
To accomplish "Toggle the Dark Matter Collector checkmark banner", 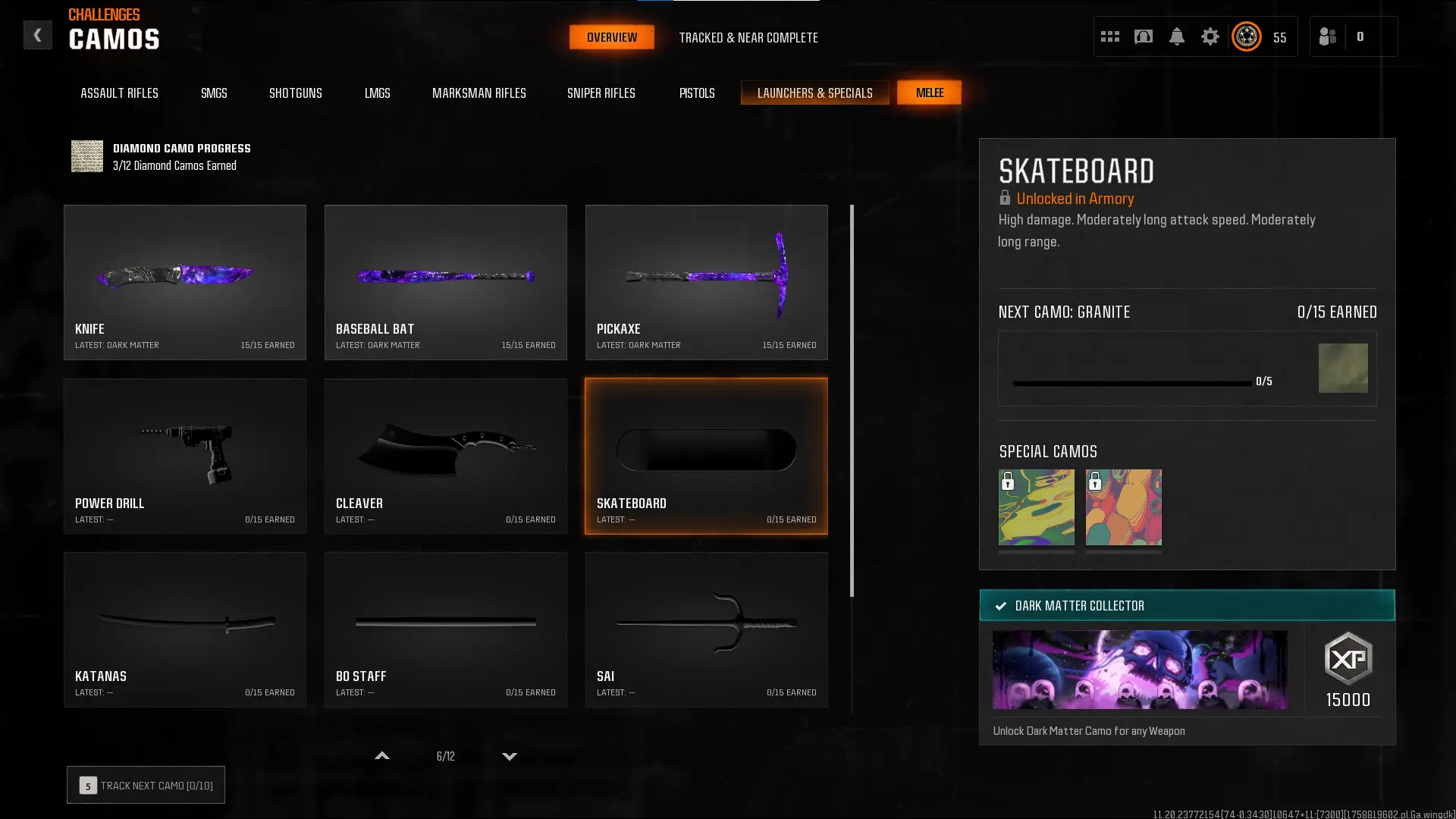I will coord(1187,605).
